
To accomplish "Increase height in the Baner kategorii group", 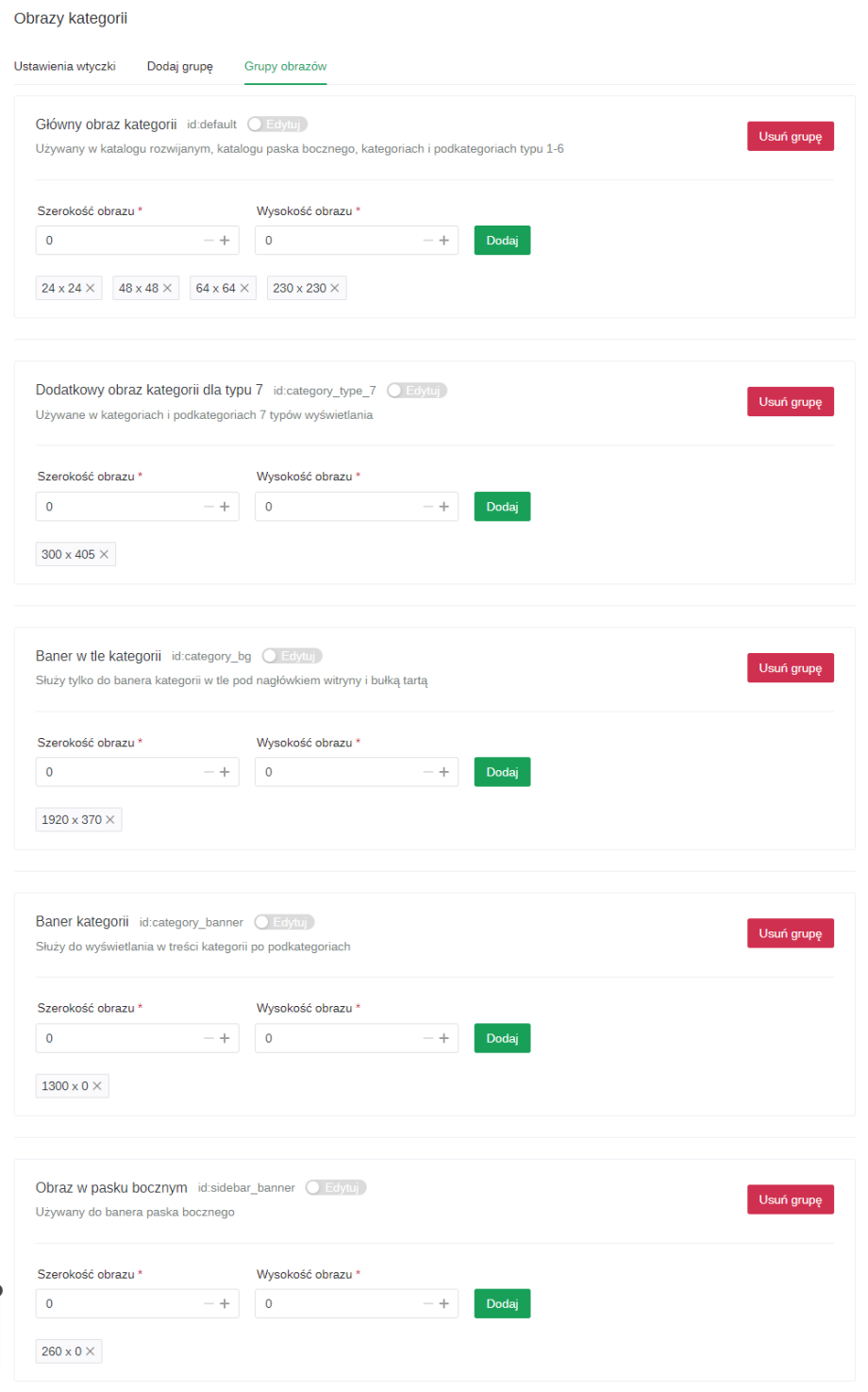I will (444, 1038).
